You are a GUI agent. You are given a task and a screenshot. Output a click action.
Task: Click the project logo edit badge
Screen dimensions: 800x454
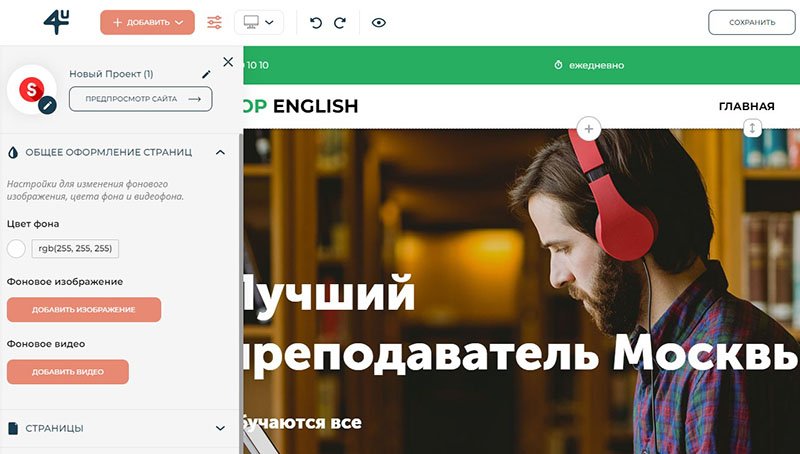click(47, 105)
